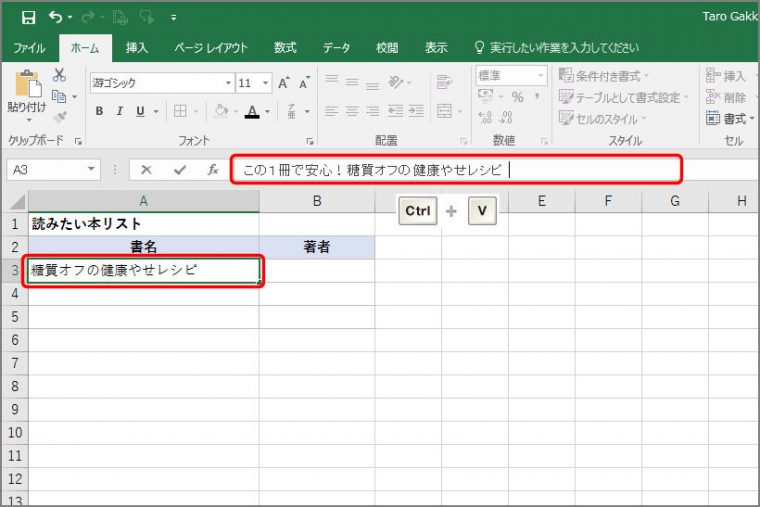Click the Wrap Text icon
760x507 pixels.
coord(444,82)
